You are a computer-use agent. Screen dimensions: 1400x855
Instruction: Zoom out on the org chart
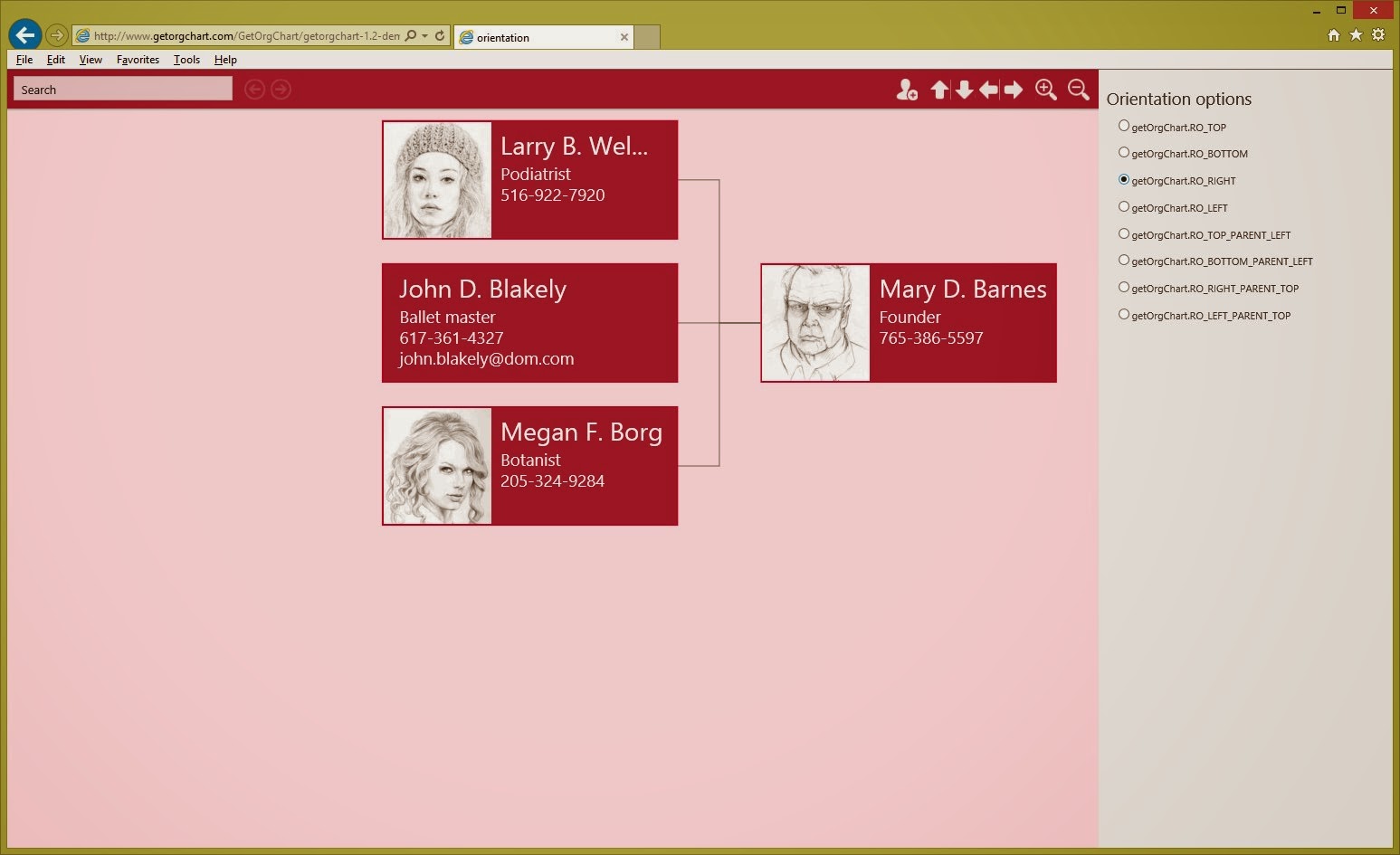pyautogui.click(x=1078, y=90)
